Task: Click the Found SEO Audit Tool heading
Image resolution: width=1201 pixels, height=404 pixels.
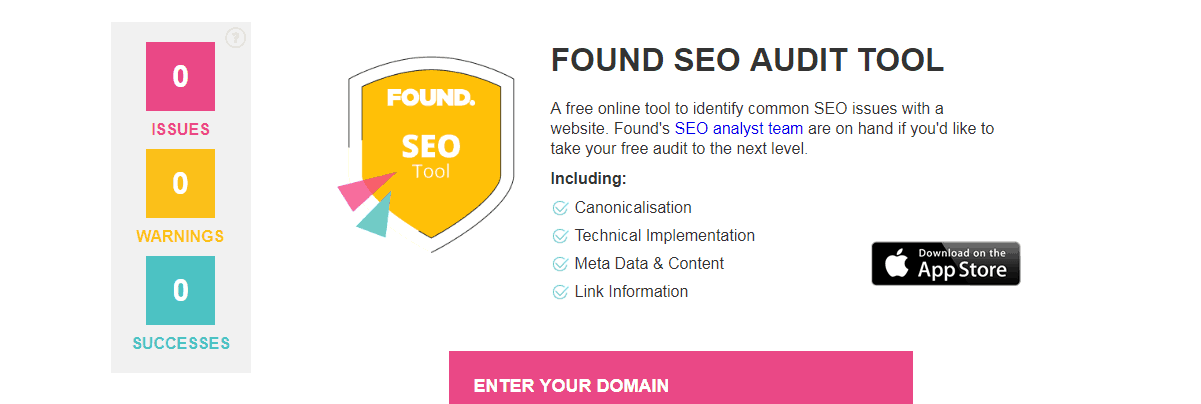Action: pos(747,60)
